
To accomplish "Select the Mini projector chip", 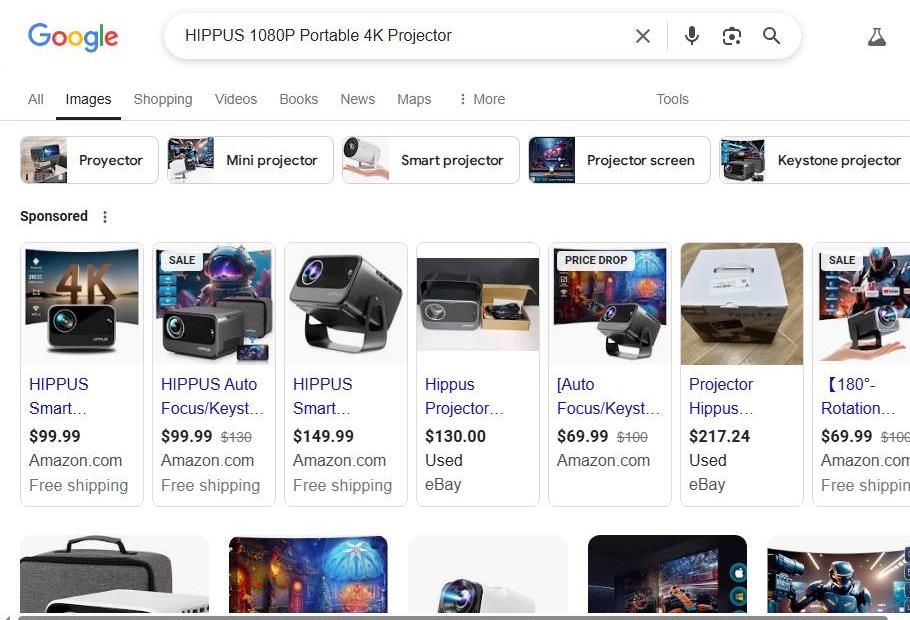I will point(250,160).
